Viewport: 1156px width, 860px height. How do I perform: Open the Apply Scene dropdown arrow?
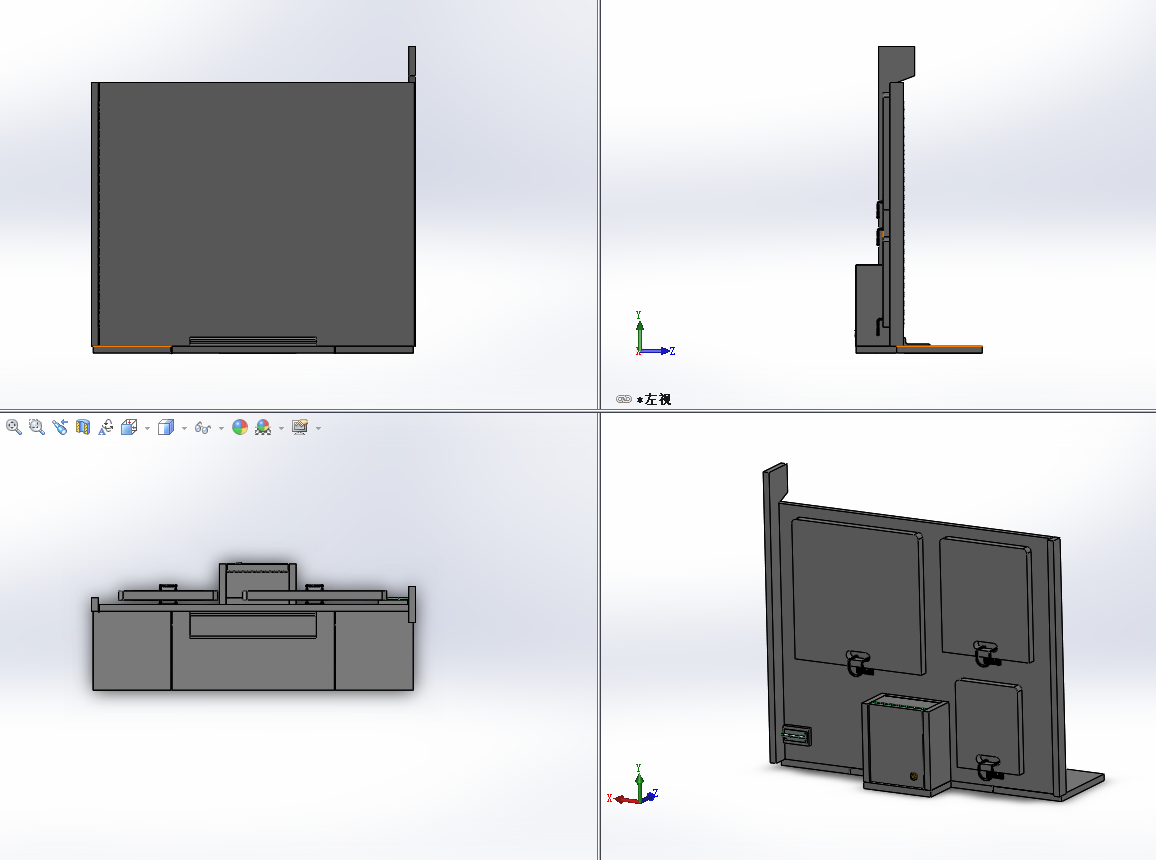pos(281,428)
